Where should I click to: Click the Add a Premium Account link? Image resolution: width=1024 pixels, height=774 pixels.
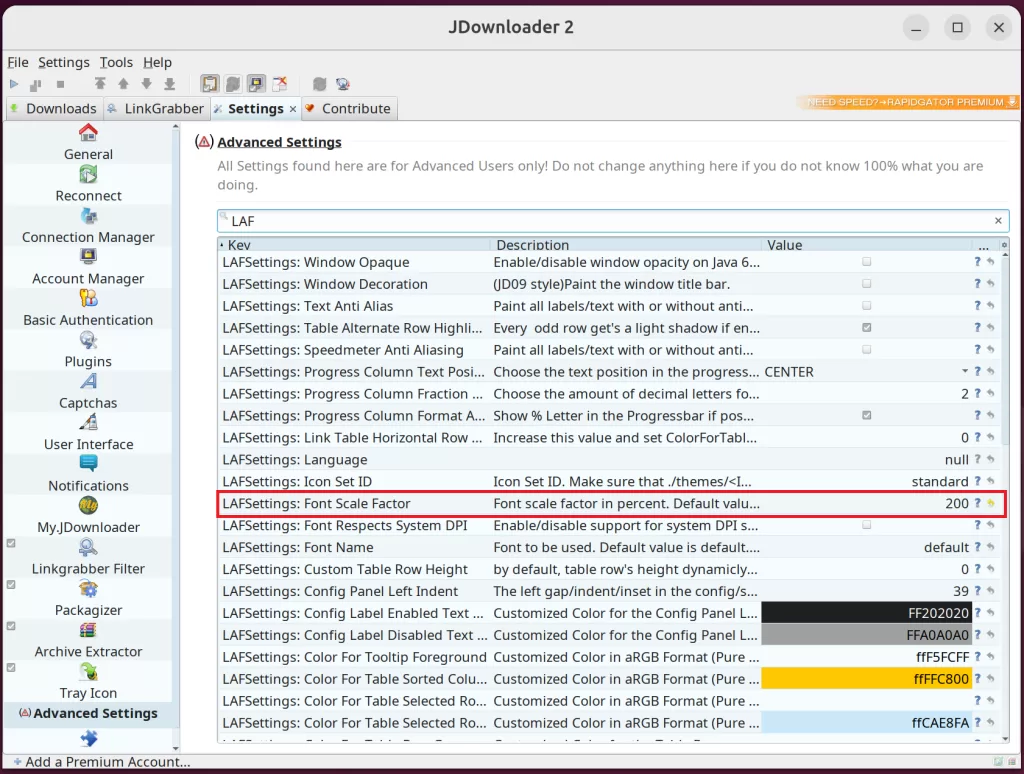[100, 762]
